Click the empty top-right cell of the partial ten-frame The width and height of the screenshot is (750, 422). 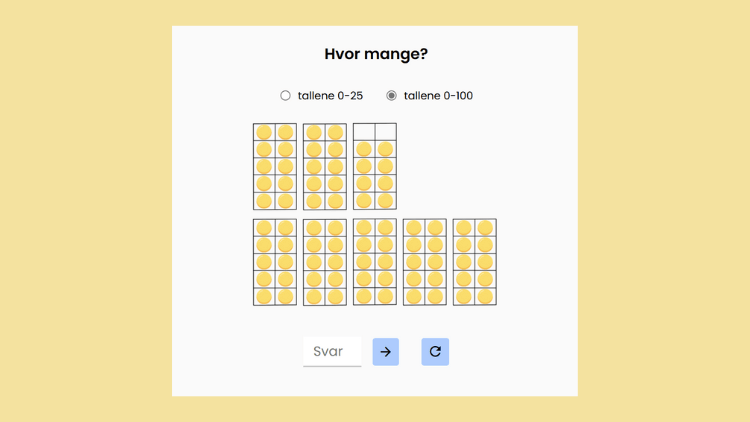[x=386, y=132]
